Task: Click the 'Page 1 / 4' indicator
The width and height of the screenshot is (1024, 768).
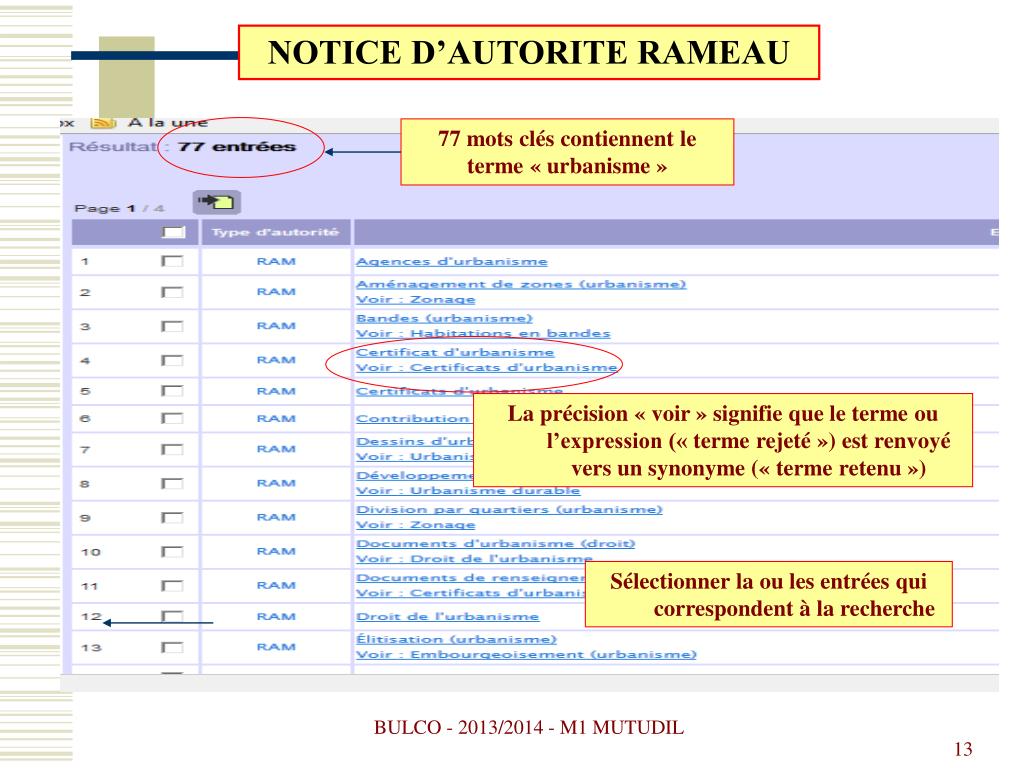Action: (119, 208)
